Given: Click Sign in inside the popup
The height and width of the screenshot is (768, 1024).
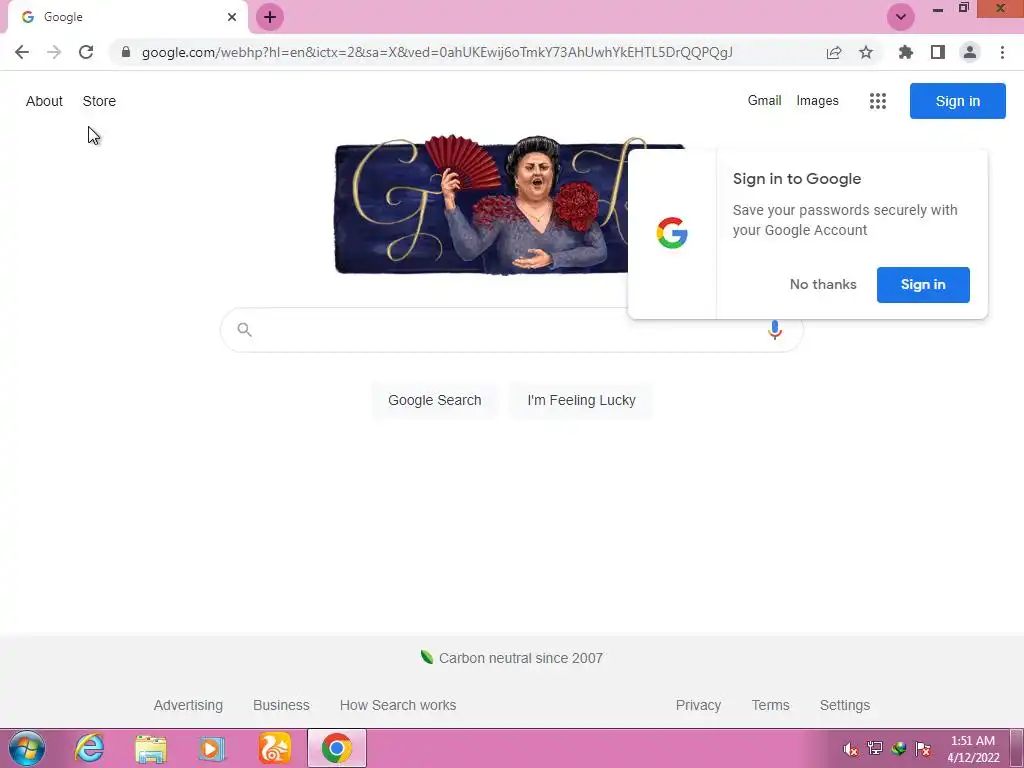Looking at the screenshot, I should 923,285.
